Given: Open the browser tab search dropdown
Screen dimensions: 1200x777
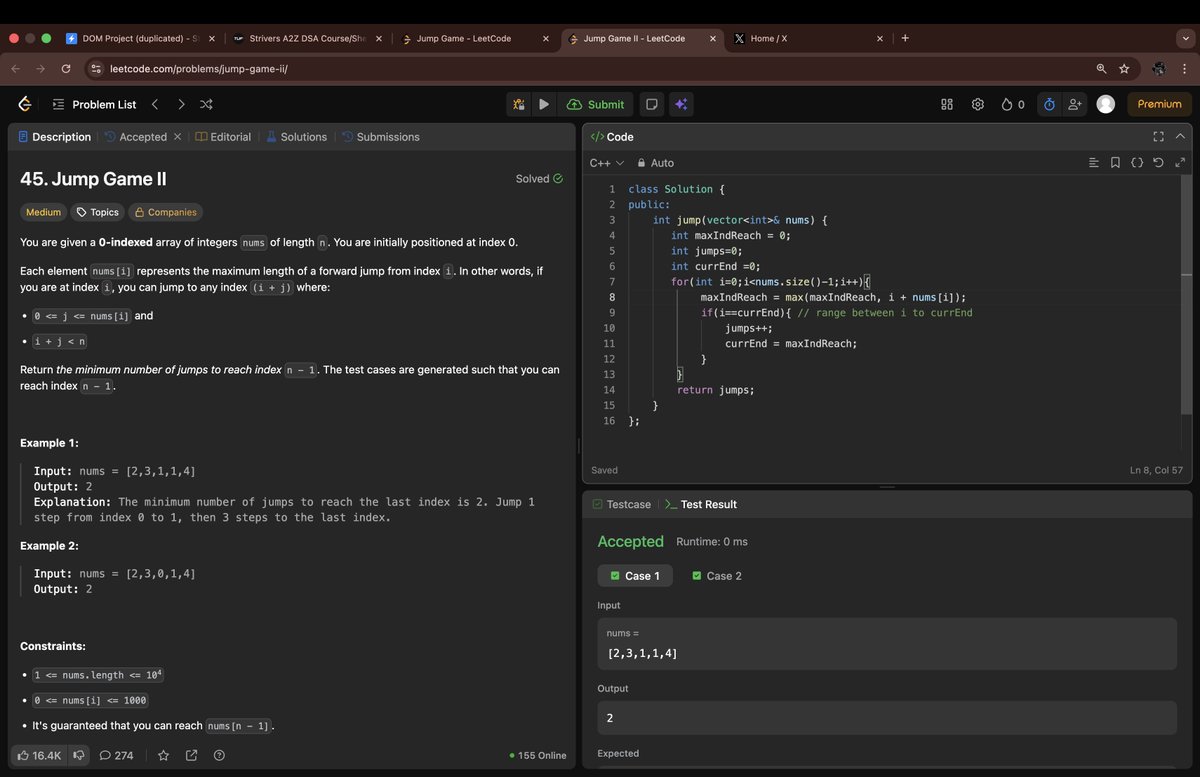Looking at the screenshot, I should (1185, 38).
